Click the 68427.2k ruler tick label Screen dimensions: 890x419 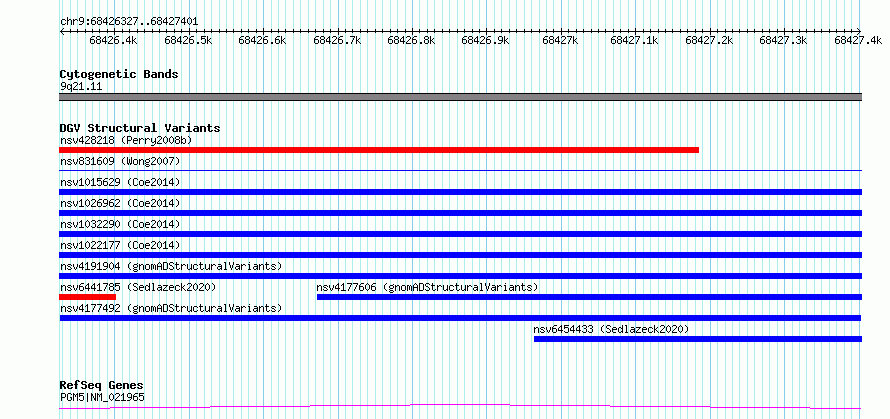pos(710,40)
